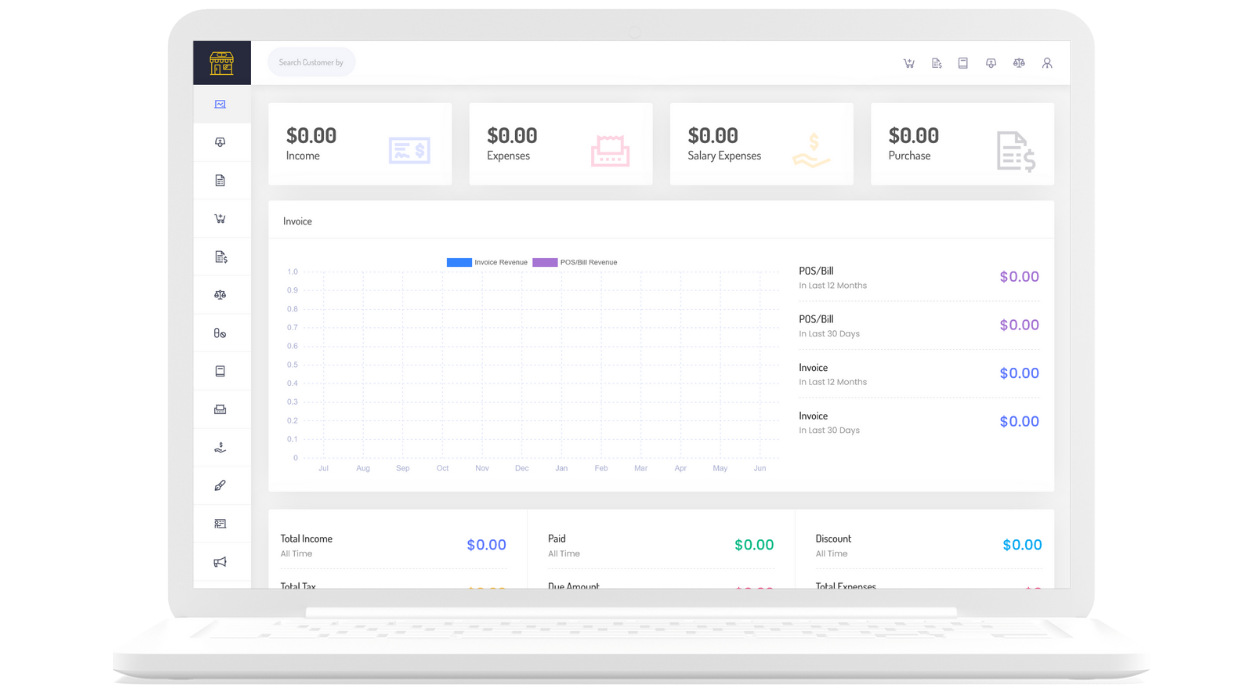Open the document icon in the sidebar
This screenshot has height=691, width=1260.
click(220, 181)
